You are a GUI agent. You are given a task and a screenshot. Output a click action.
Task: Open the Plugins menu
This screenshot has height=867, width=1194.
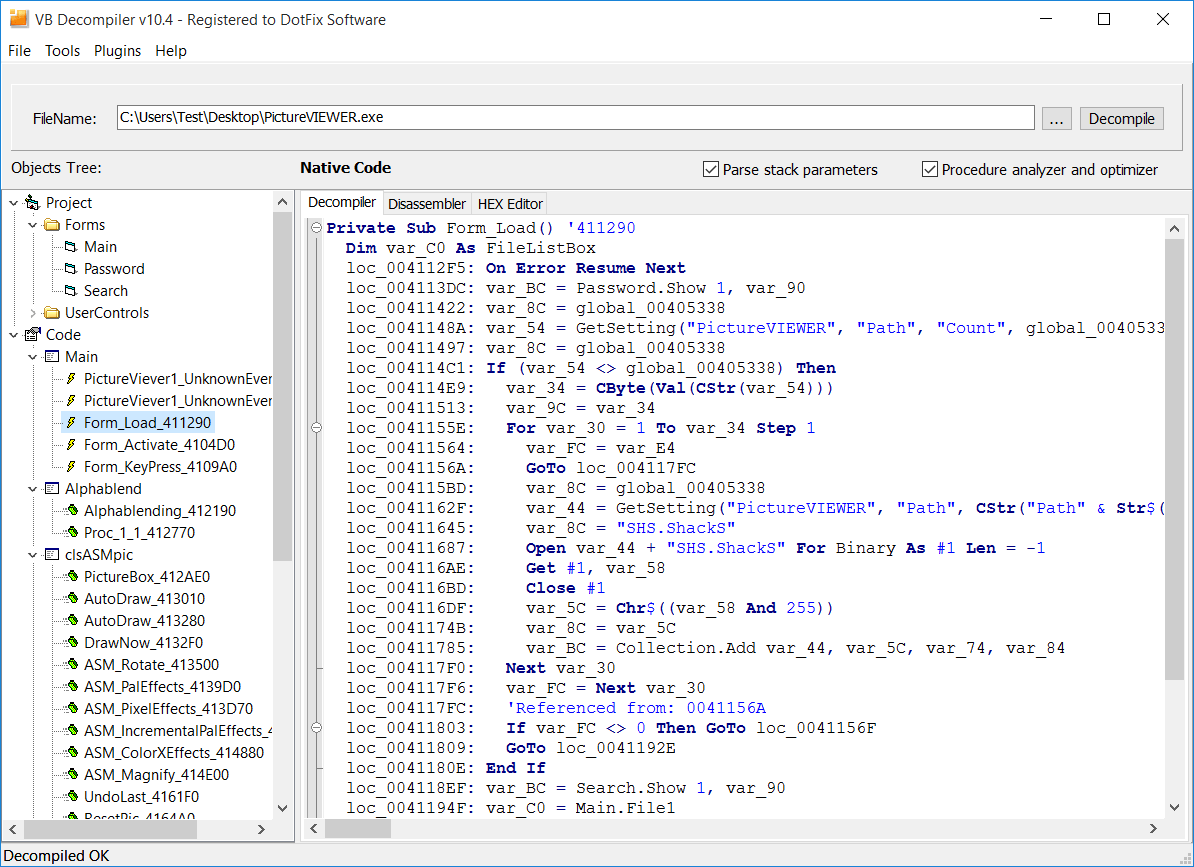pyautogui.click(x=117, y=51)
